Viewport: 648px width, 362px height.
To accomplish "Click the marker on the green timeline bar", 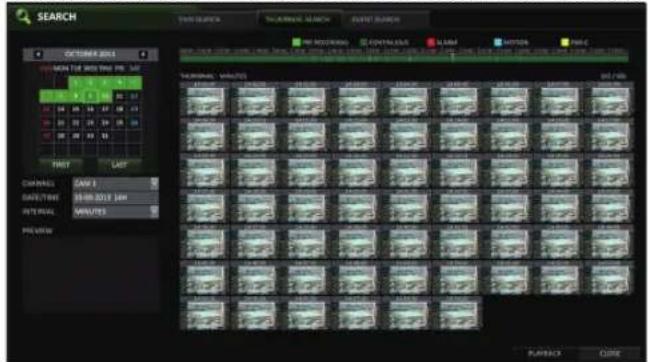I will pyautogui.click(x=453, y=57).
